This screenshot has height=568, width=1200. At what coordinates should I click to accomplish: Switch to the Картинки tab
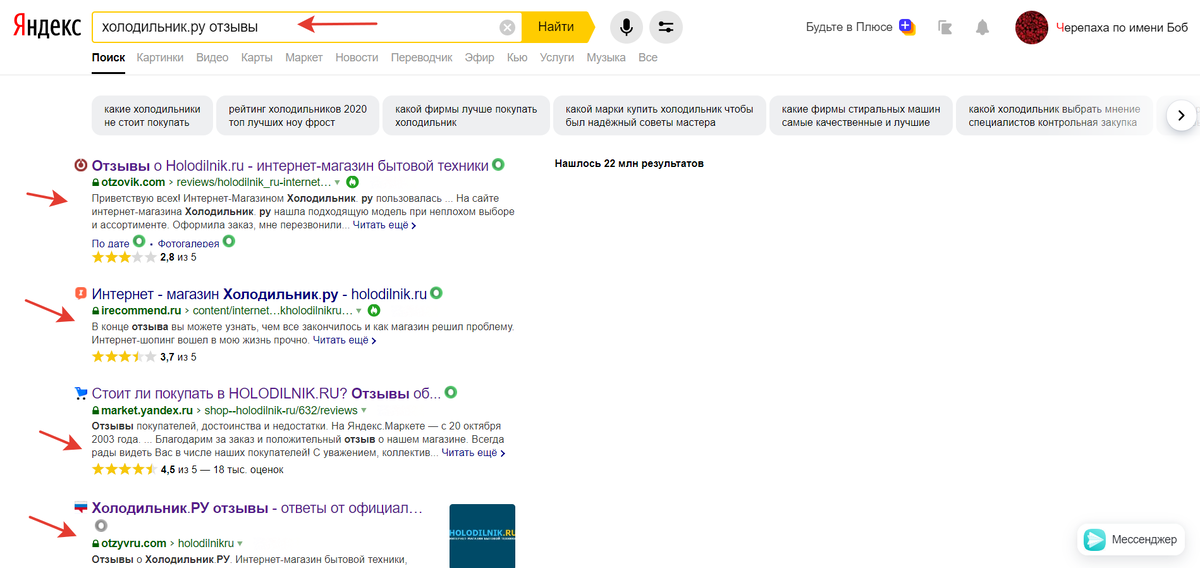click(x=160, y=58)
